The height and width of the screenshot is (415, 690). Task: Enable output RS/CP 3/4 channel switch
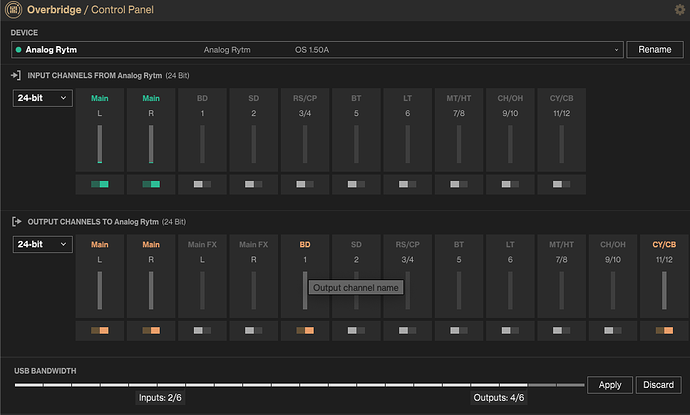coord(407,331)
